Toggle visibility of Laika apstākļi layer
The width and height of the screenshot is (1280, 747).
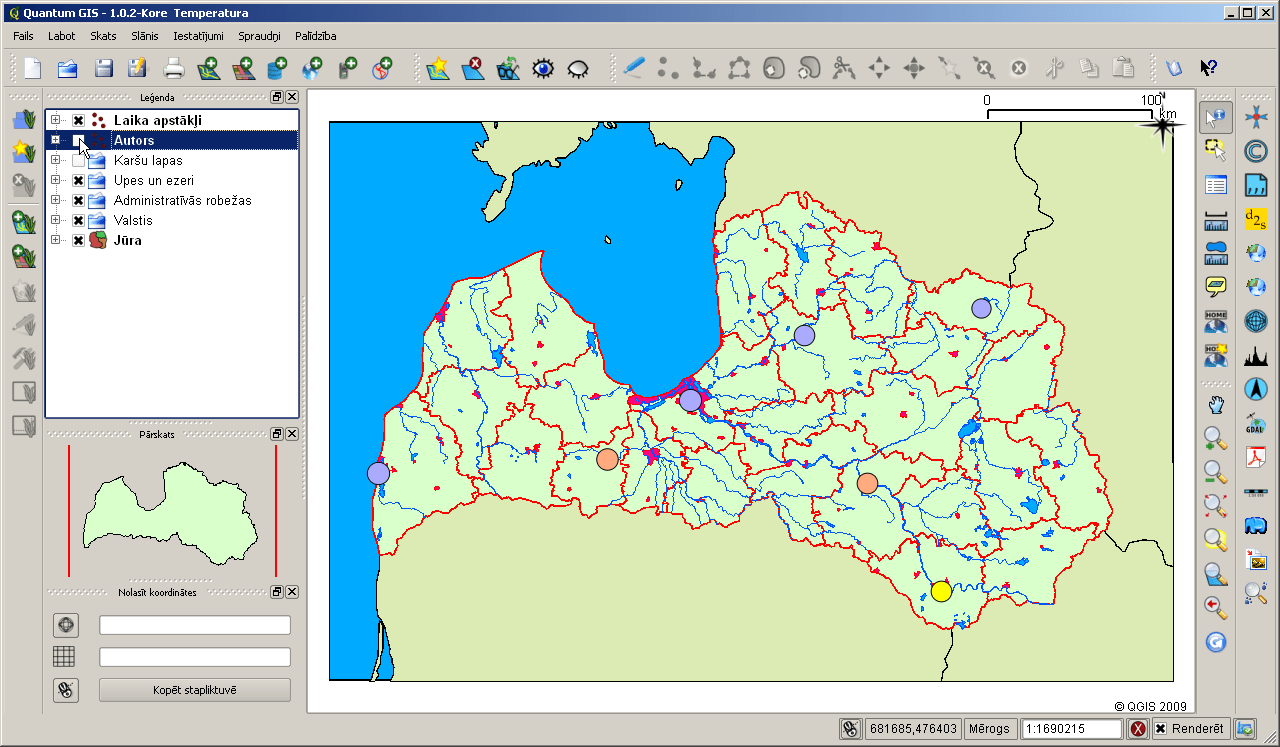(x=78, y=120)
